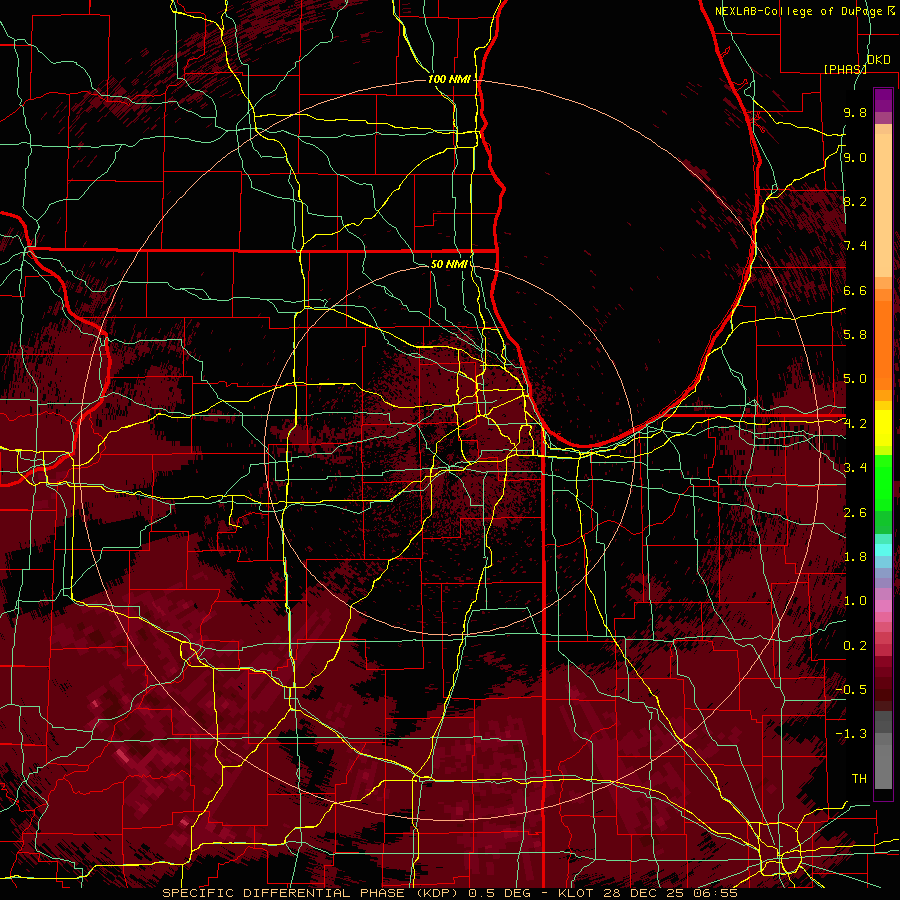Click the 1.0 value on the color scale
Screen dimensions: 900x900
tap(855, 601)
